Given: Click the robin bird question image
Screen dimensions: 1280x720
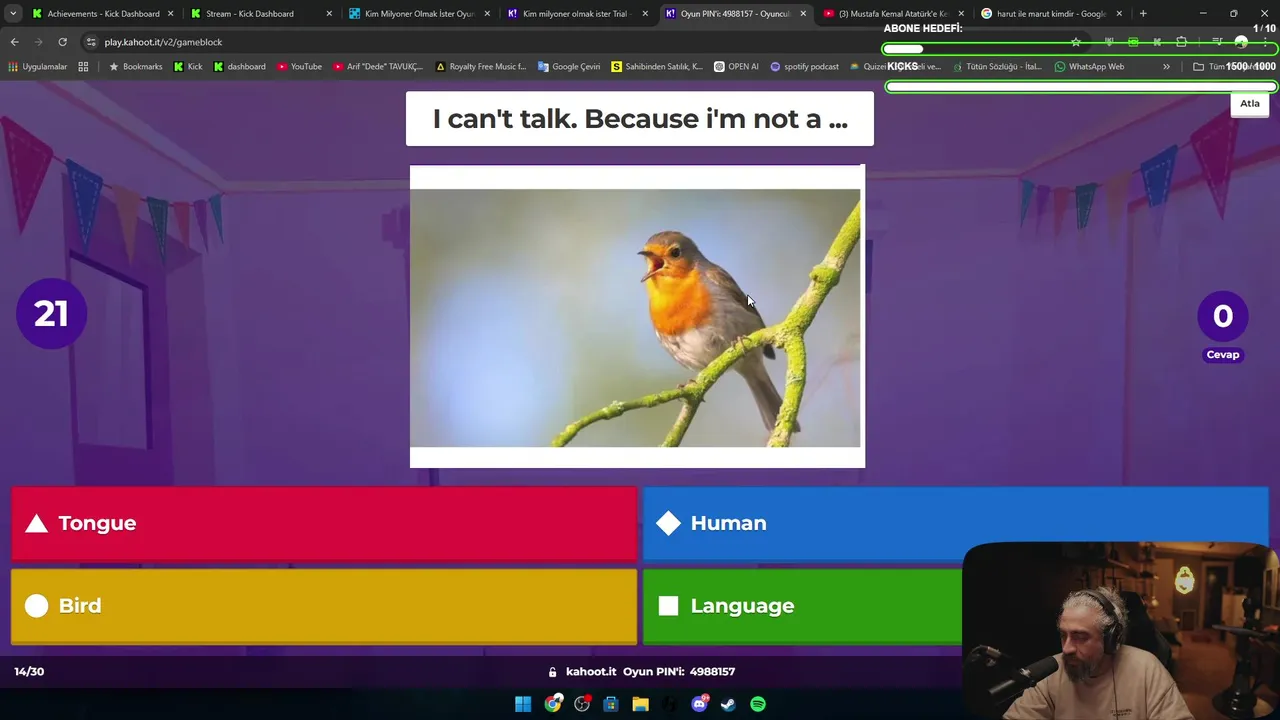Looking at the screenshot, I should 637,316.
